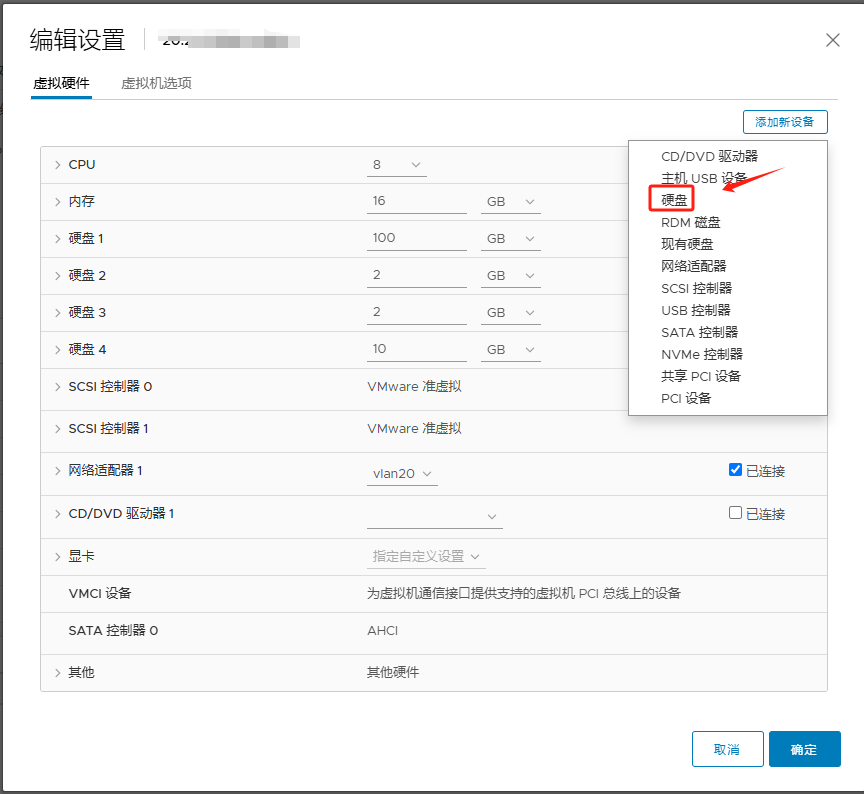Expand the 其他 hardware row
Viewport: 864px width, 794px height.
pyautogui.click(x=57, y=672)
